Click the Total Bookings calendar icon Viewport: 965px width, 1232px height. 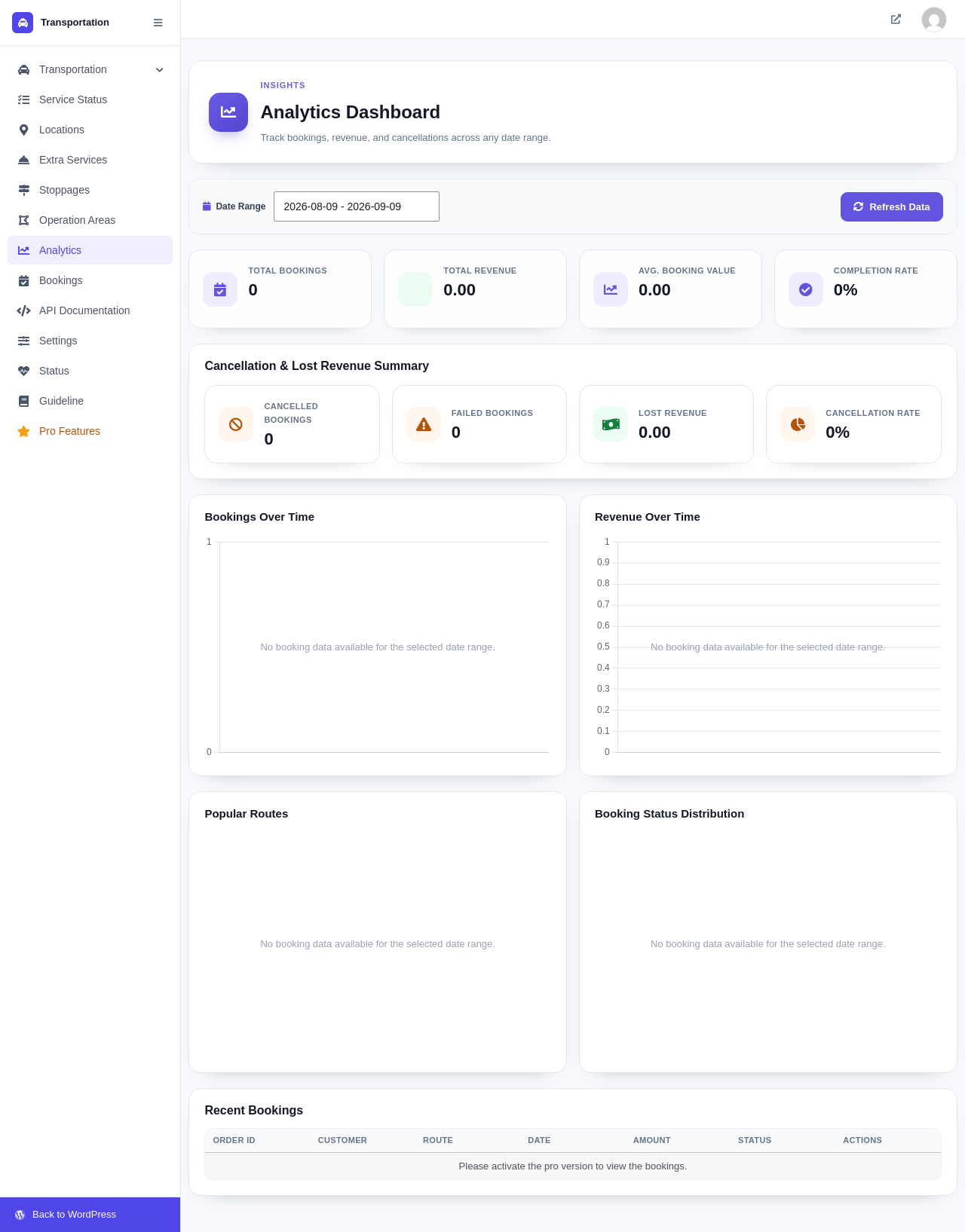(x=220, y=289)
